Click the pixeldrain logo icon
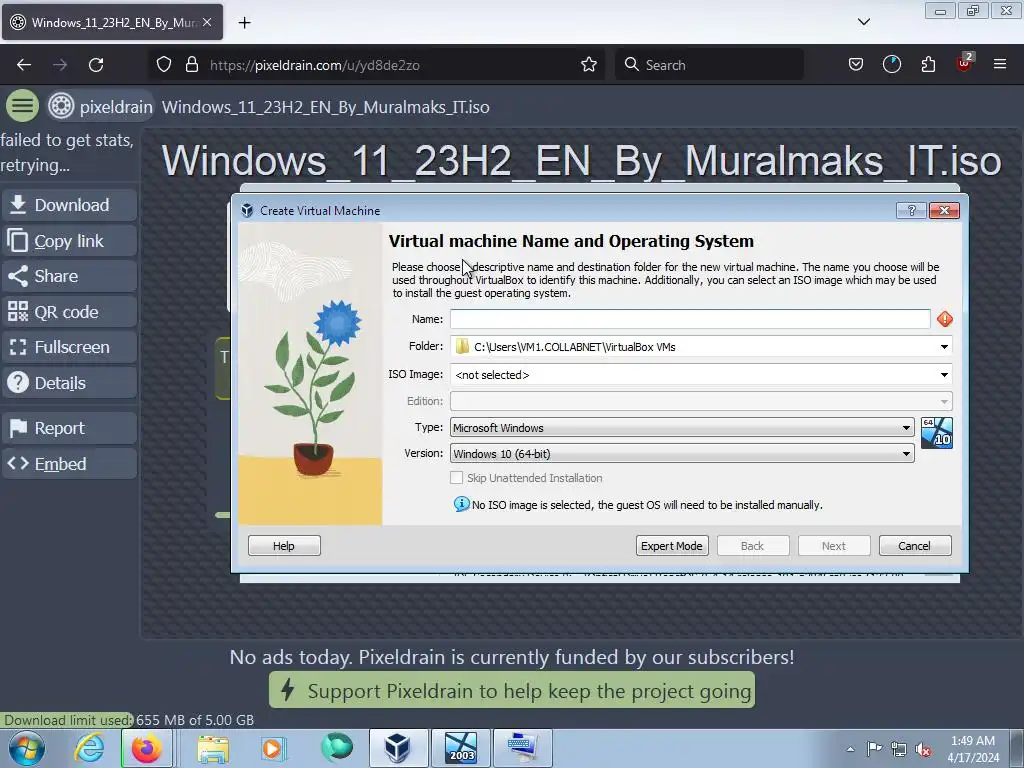The width and height of the screenshot is (1024, 768). pyautogui.click(x=61, y=106)
